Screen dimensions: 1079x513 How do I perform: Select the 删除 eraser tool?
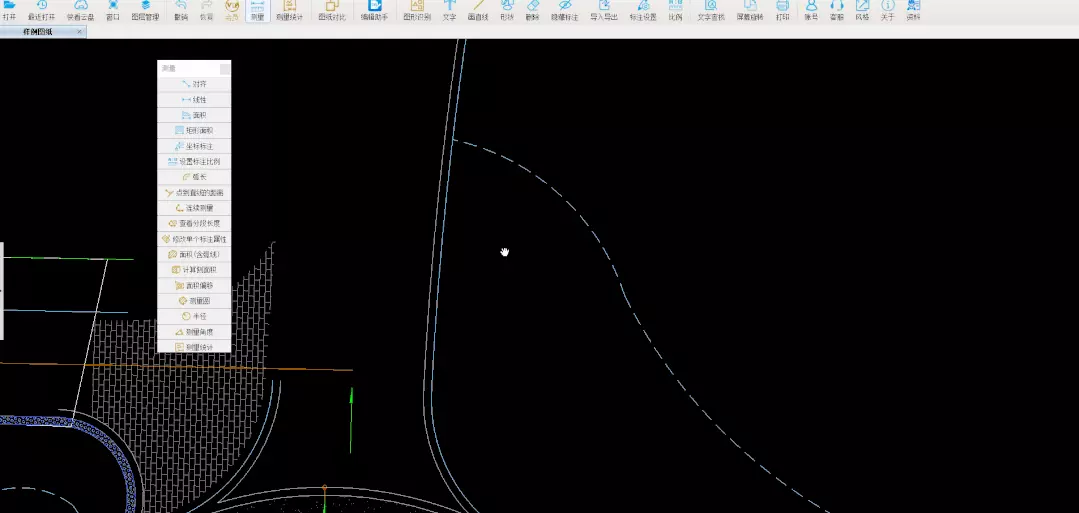pos(532,10)
